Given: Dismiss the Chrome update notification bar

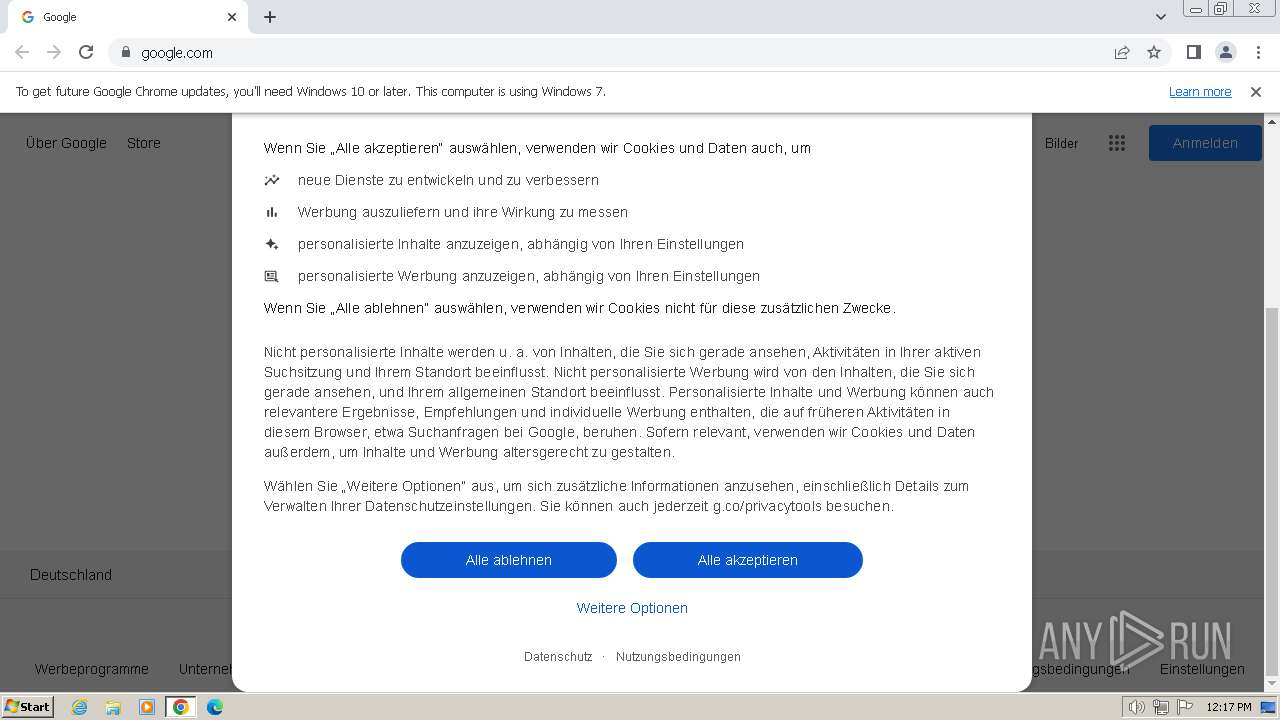Looking at the screenshot, I should pyautogui.click(x=1256, y=91).
